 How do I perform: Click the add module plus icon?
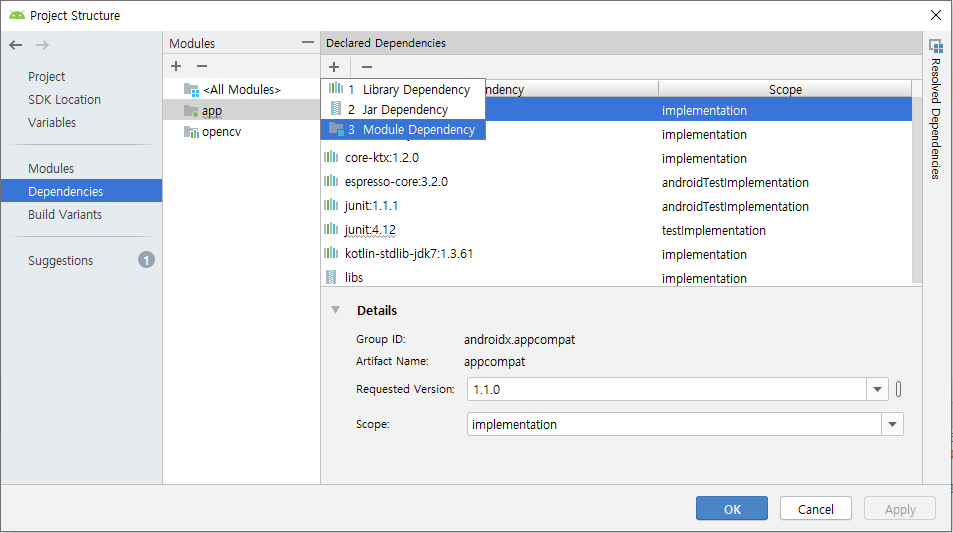pos(176,66)
